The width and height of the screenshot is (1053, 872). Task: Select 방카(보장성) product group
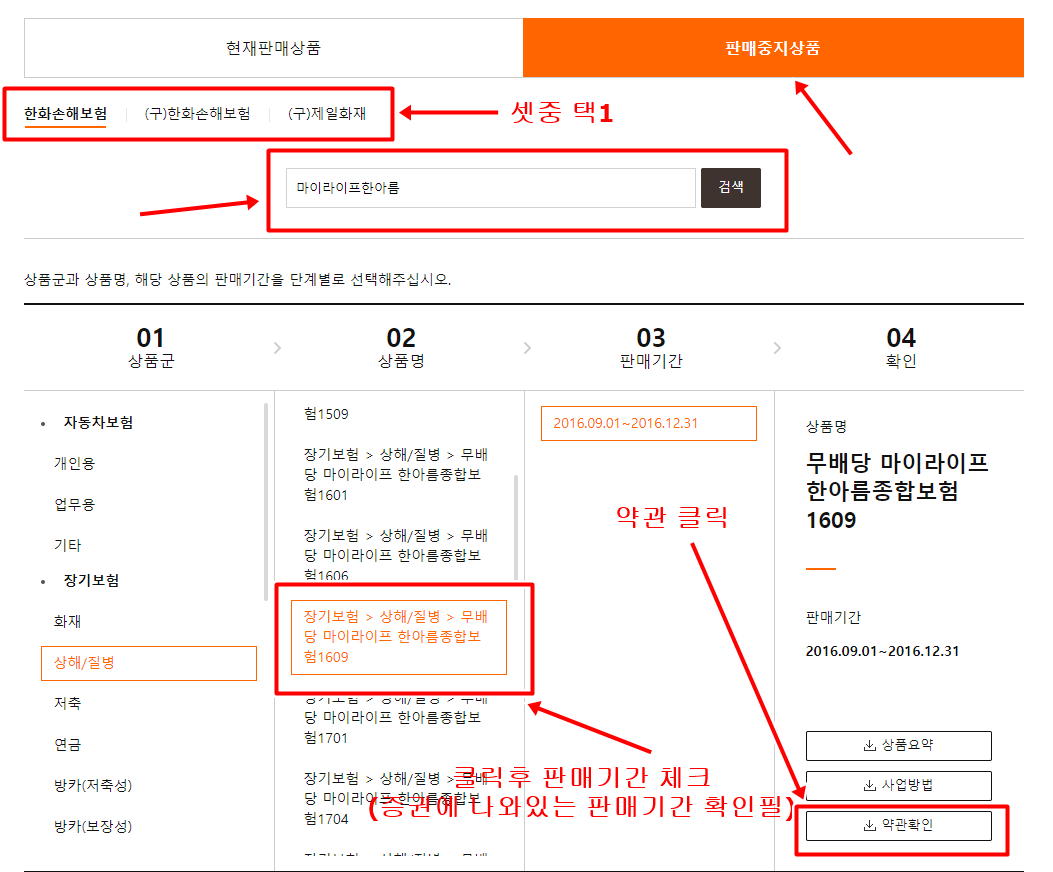pyautogui.click(x=93, y=826)
